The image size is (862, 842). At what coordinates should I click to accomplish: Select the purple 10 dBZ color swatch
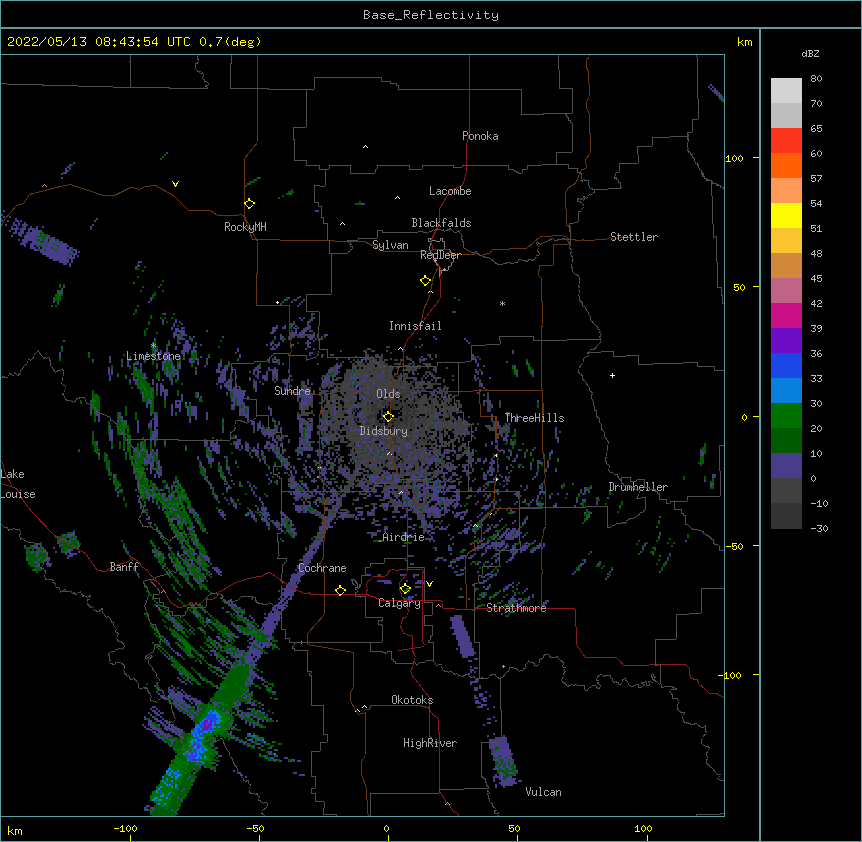point(786,466)
